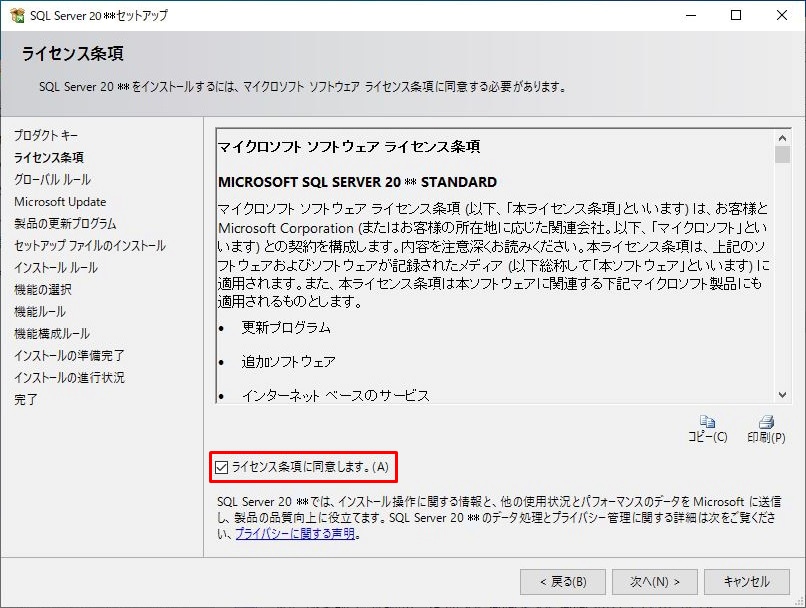Image resolution: width=806 pixels, height=608 pixels.
Task: Select the 機能ルール step
Action: click(40, 312)
